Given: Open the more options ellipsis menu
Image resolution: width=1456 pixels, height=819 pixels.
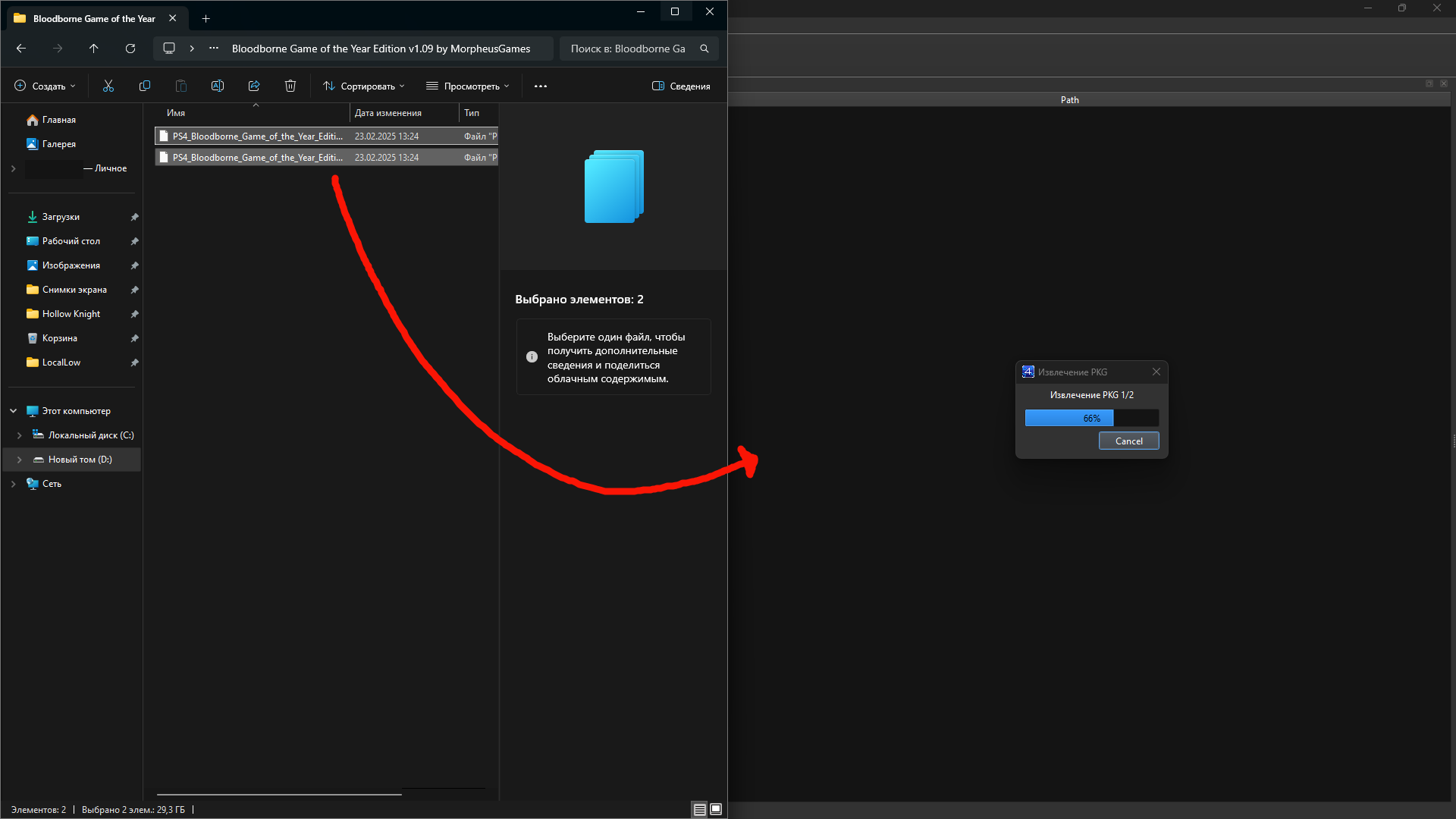Looking at the screenshot, I should click(541, 86).
